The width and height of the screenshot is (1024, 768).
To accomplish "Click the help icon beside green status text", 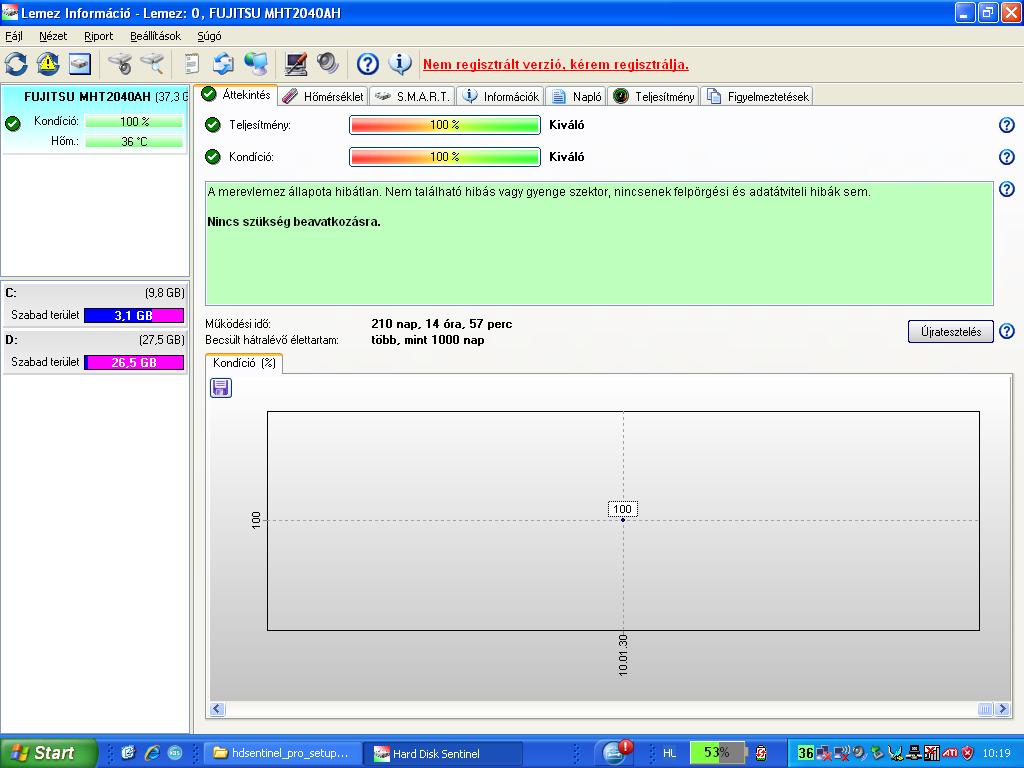I will pos(1006,189).
